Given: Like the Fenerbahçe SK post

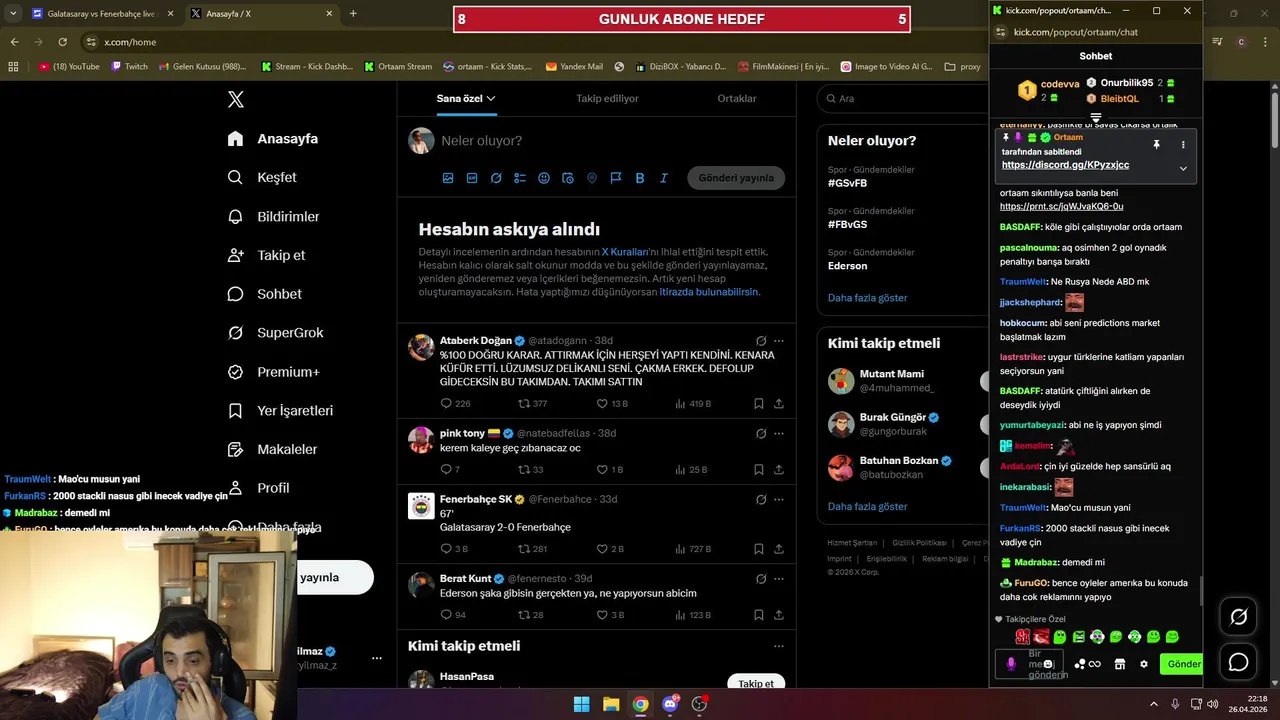Looking at the screenshot, I should [x=602, y=548].
